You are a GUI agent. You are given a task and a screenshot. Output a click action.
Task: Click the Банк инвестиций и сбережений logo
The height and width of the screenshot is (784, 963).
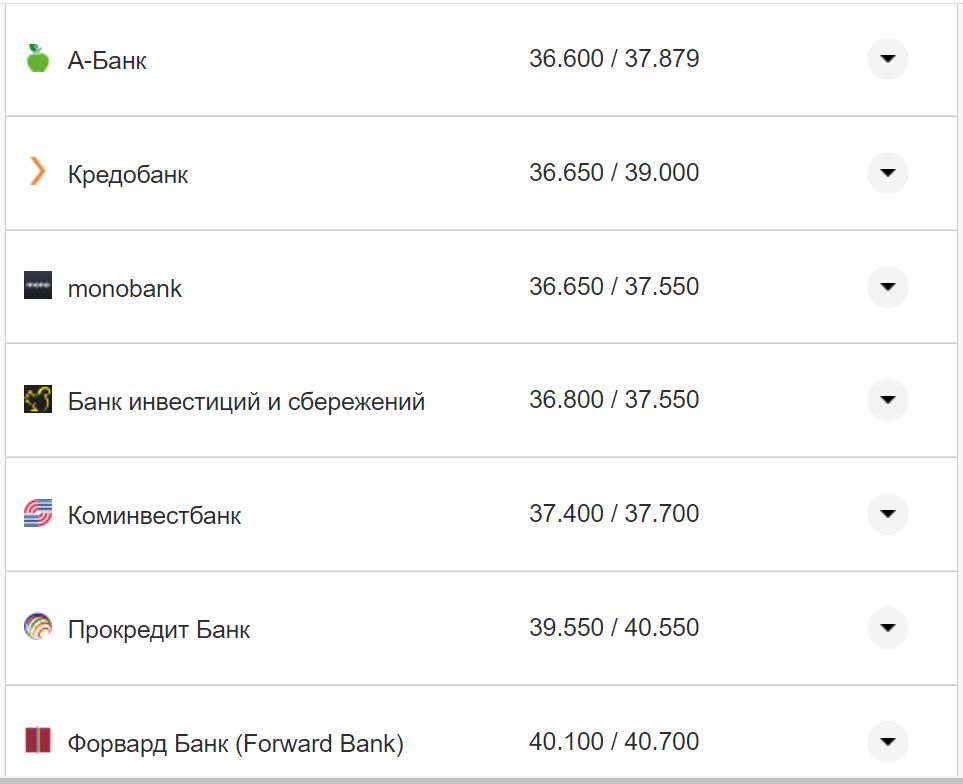click(38, 400)
